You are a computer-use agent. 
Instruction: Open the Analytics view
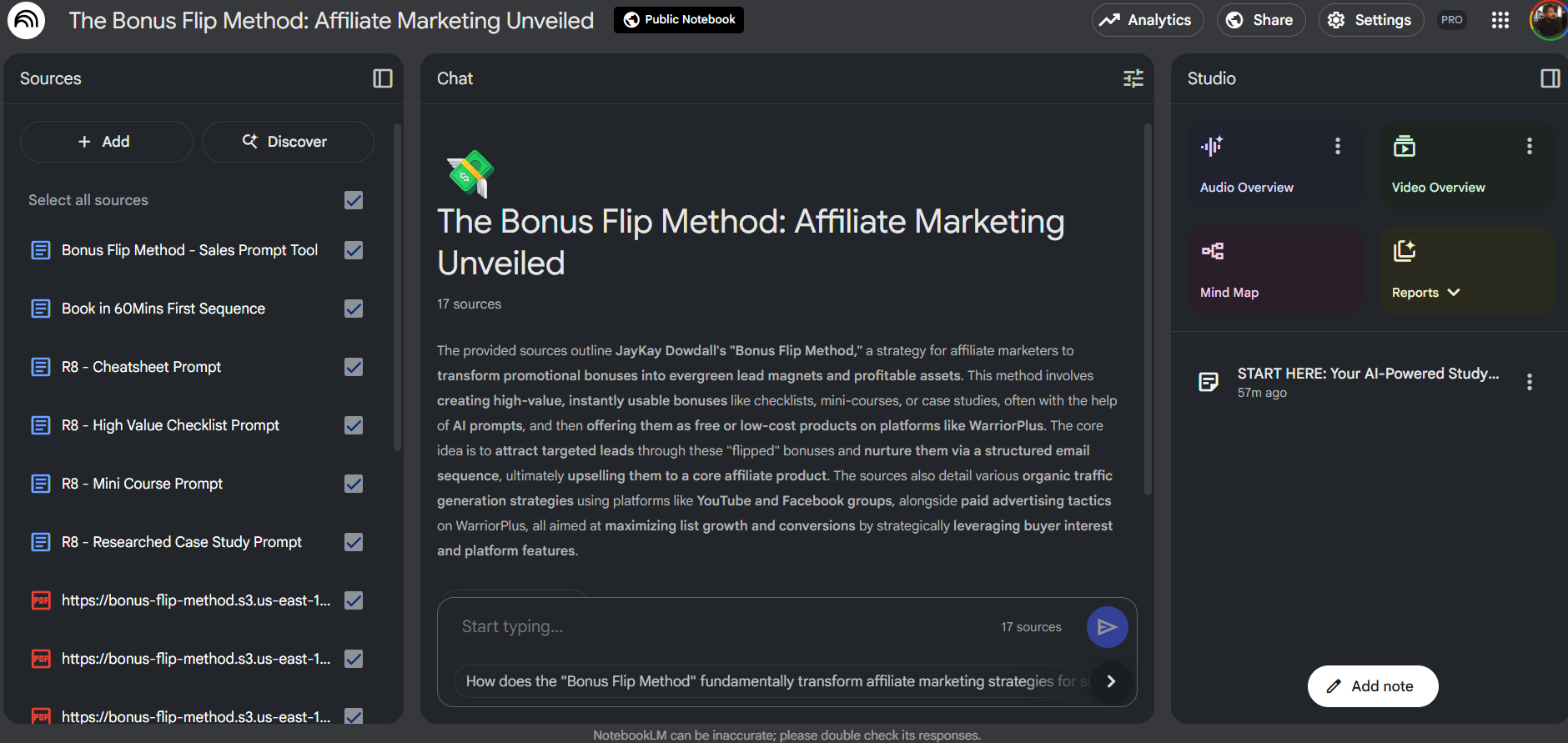click(1147, 20)
